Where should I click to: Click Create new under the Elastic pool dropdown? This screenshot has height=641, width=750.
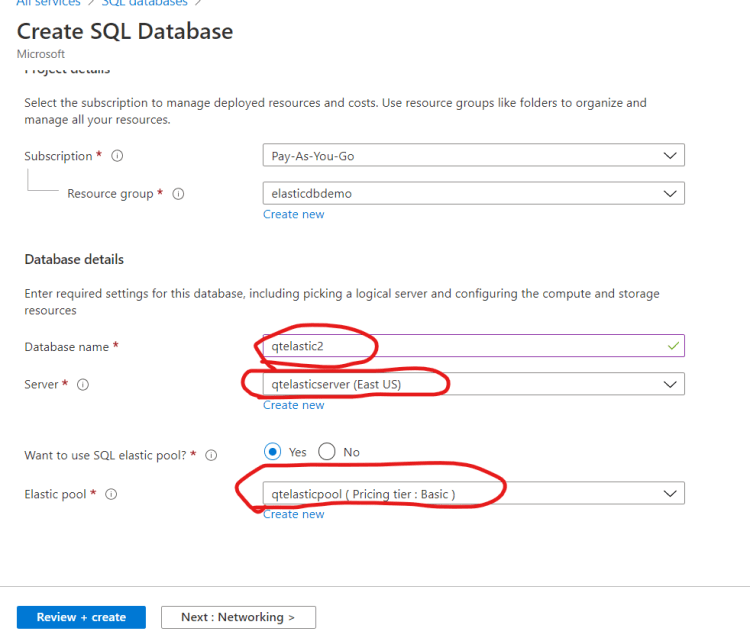(293, 514)
